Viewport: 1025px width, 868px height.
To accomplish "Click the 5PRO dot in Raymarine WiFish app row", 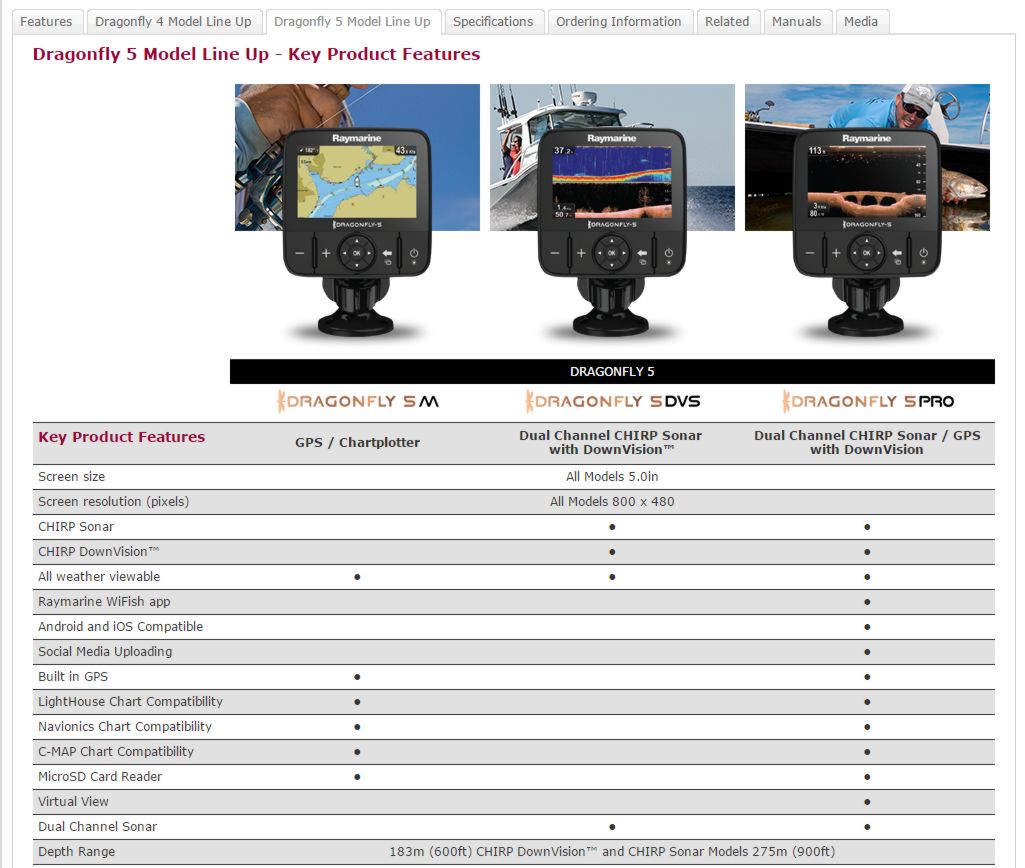I will click(x=867, y=602).
